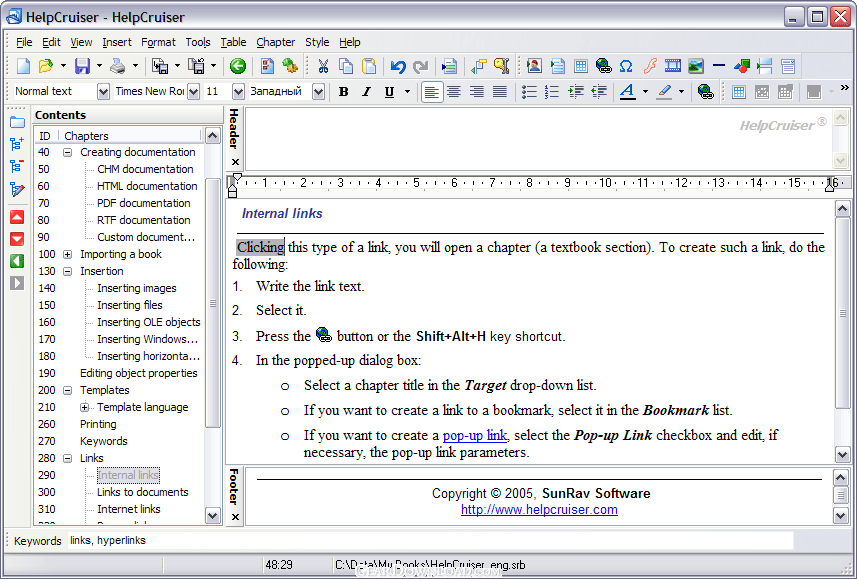Open the Times New Roman font dropdown
The width and height of the screenshot is (857, 579).
click(193, 92)
